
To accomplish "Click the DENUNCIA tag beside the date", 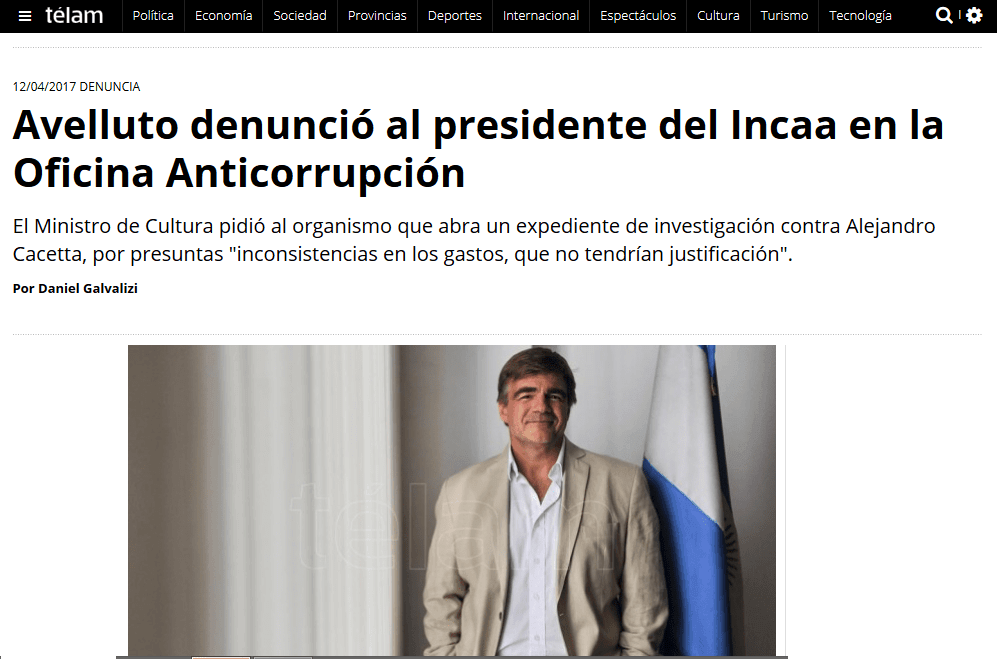I will point(109,87).
